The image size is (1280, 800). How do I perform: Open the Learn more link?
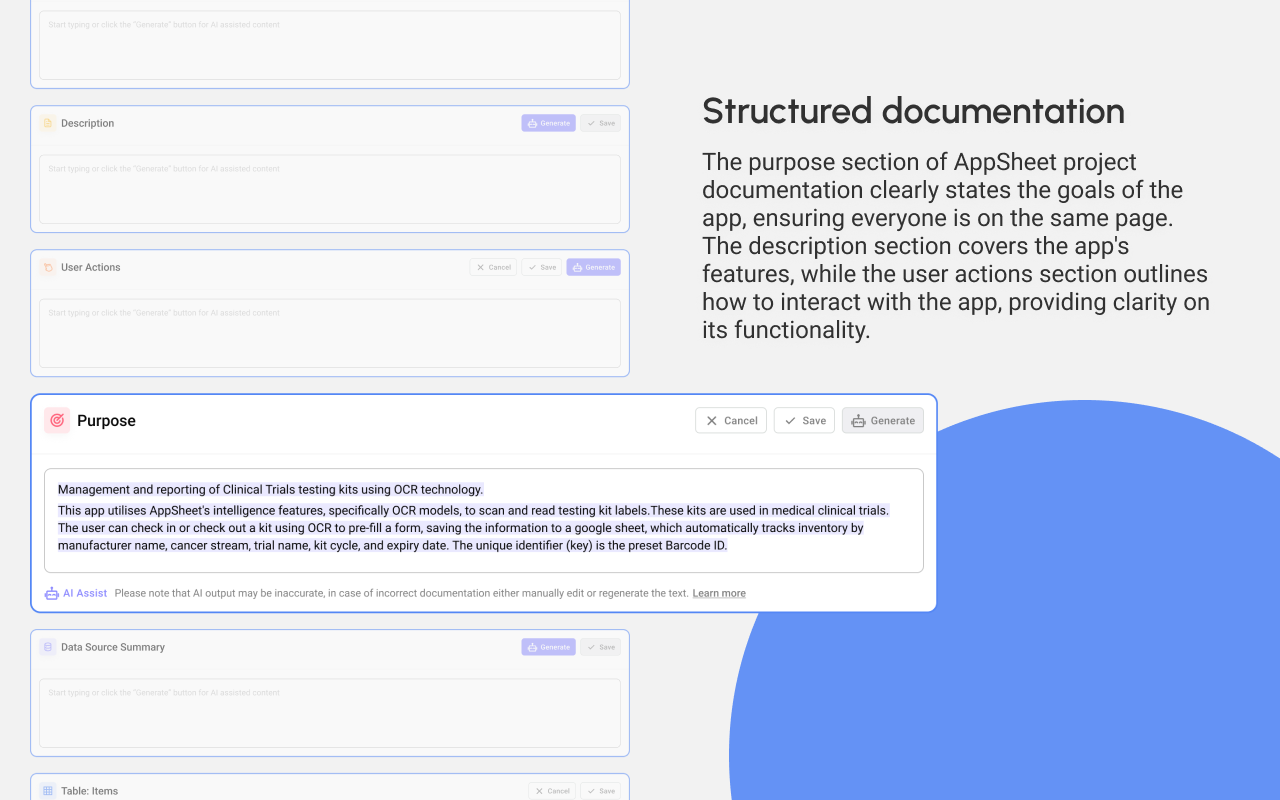tap(719, 593)
